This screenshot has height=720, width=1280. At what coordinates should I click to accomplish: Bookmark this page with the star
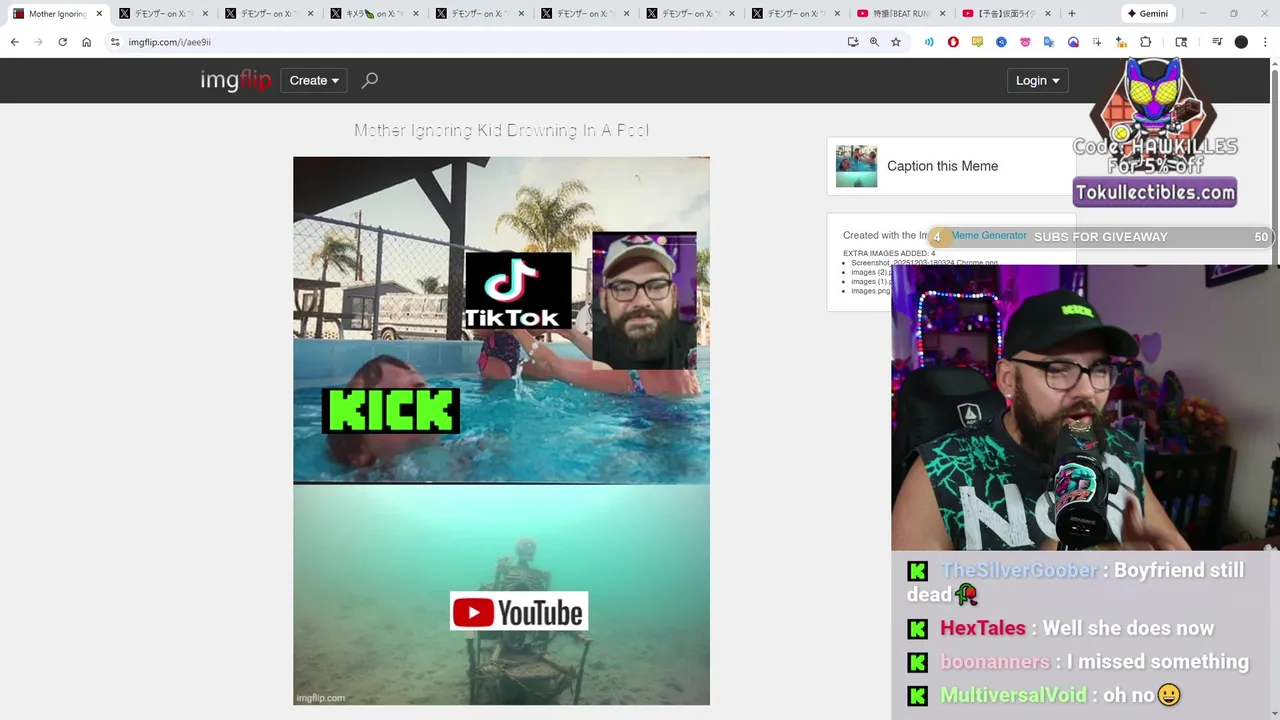click(896, 42)
